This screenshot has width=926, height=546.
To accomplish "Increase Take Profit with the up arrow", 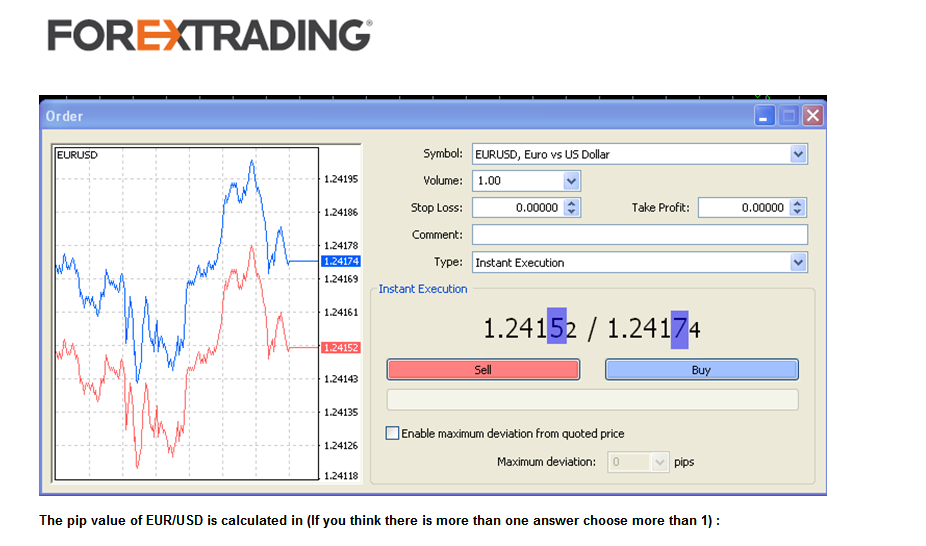I will click(797, 204).
